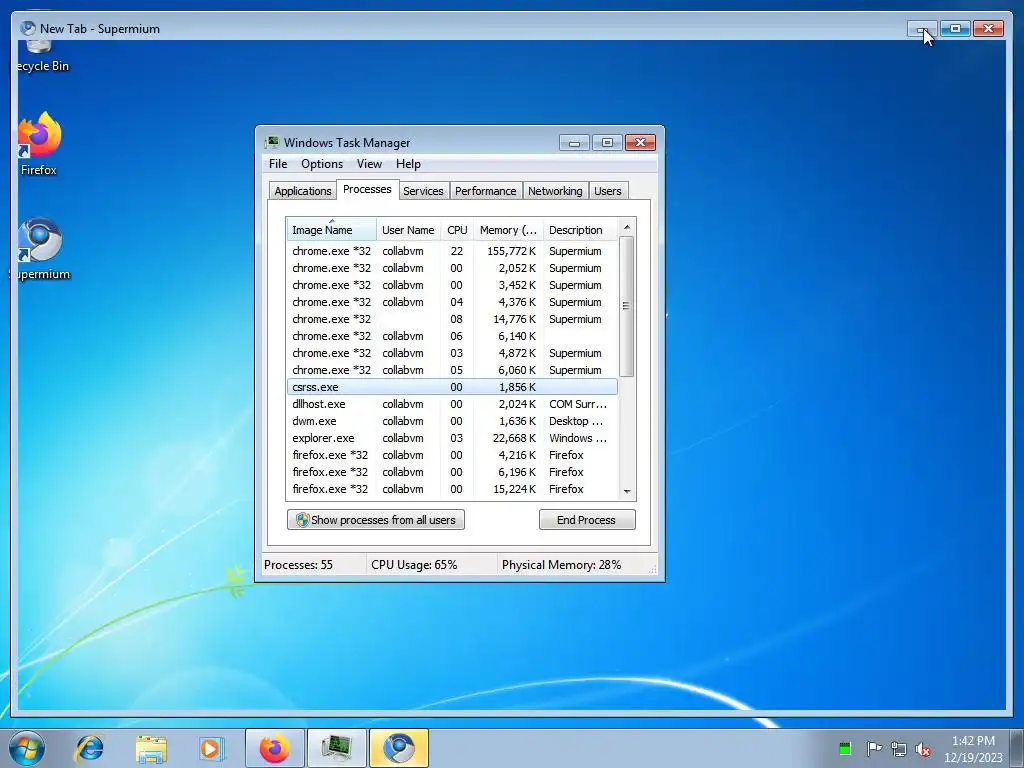Open the Help menu in Task Manager
Image resolution: width=1024 pixels, height=768 pixels.
click(408, 164)
